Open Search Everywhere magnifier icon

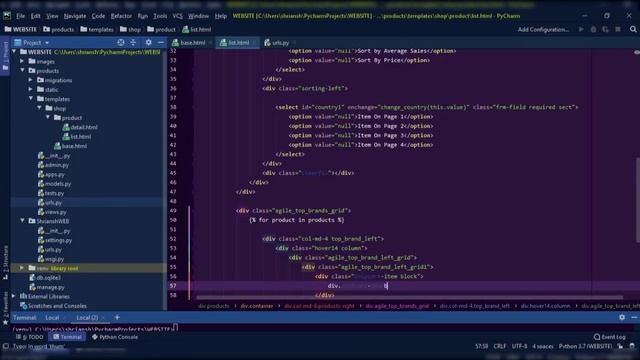coord(633,29)
